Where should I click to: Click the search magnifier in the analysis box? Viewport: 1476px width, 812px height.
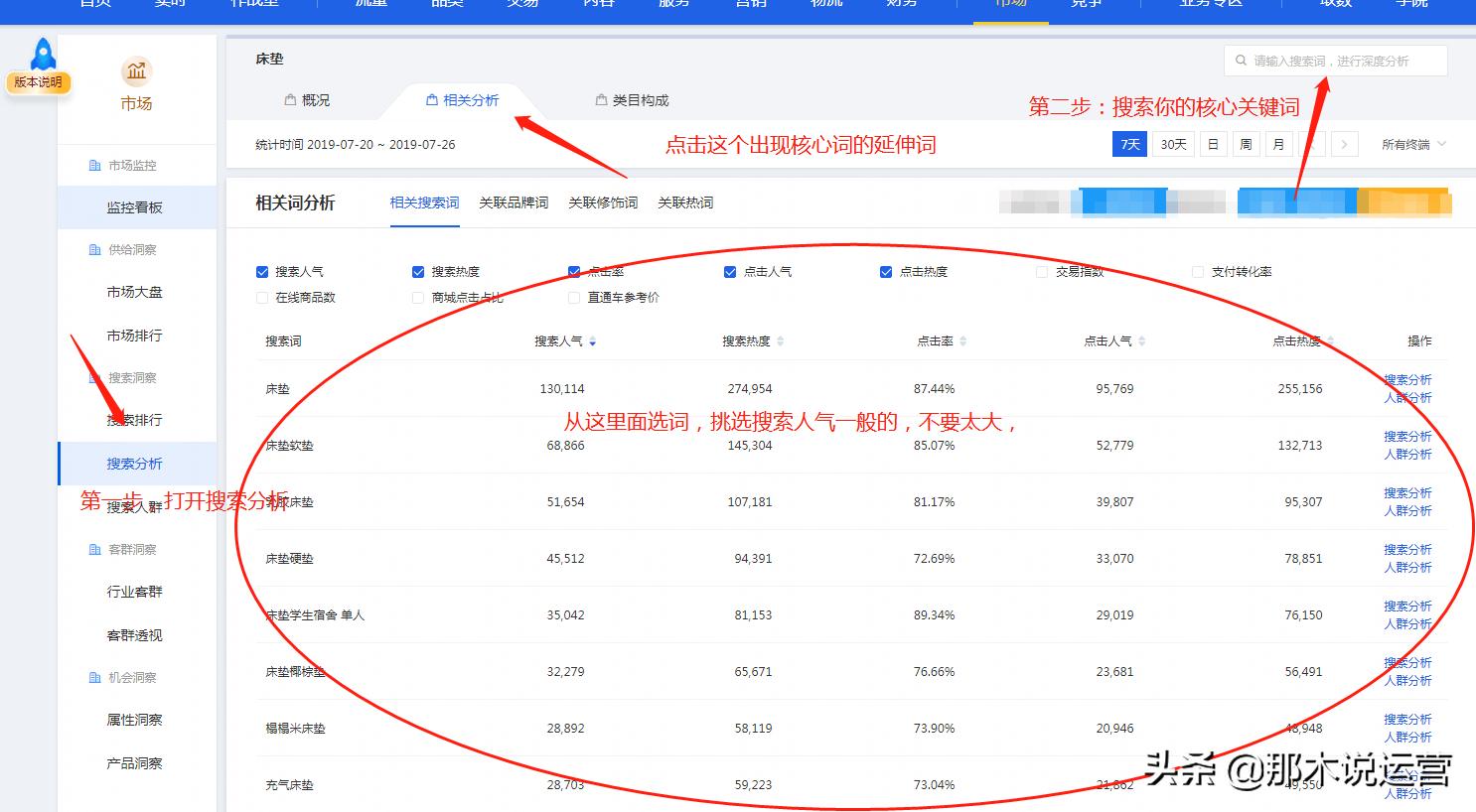(x=1241, y=60)
